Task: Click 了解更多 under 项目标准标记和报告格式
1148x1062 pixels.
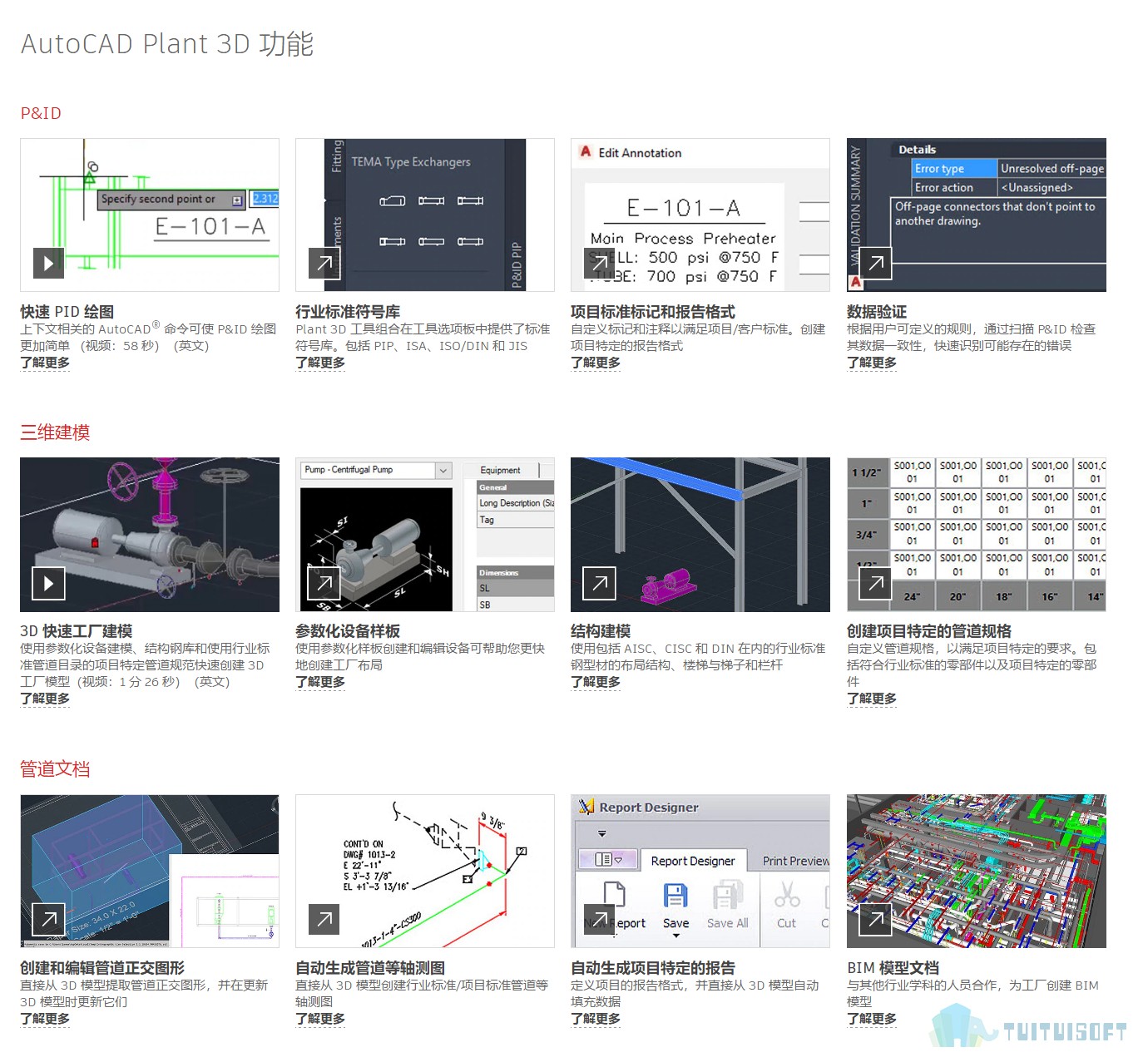Action: (596, 363)
